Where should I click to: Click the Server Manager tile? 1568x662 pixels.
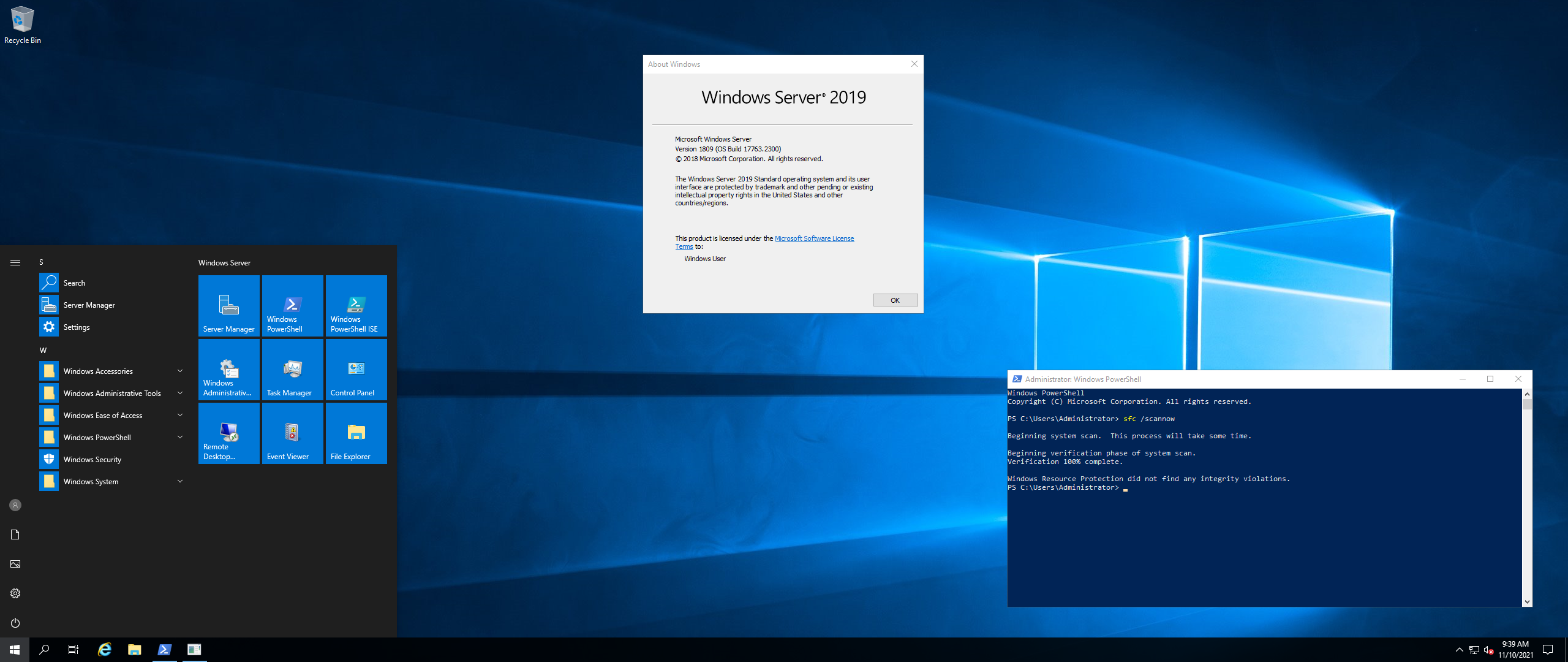229,305
